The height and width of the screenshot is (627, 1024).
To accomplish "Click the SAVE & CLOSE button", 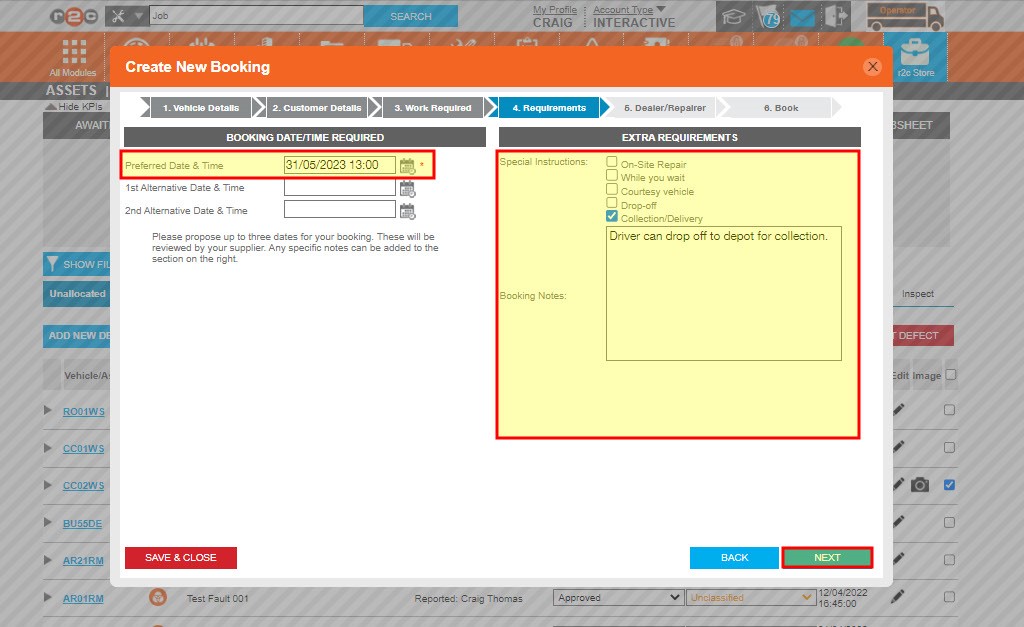I will point(180,558).
